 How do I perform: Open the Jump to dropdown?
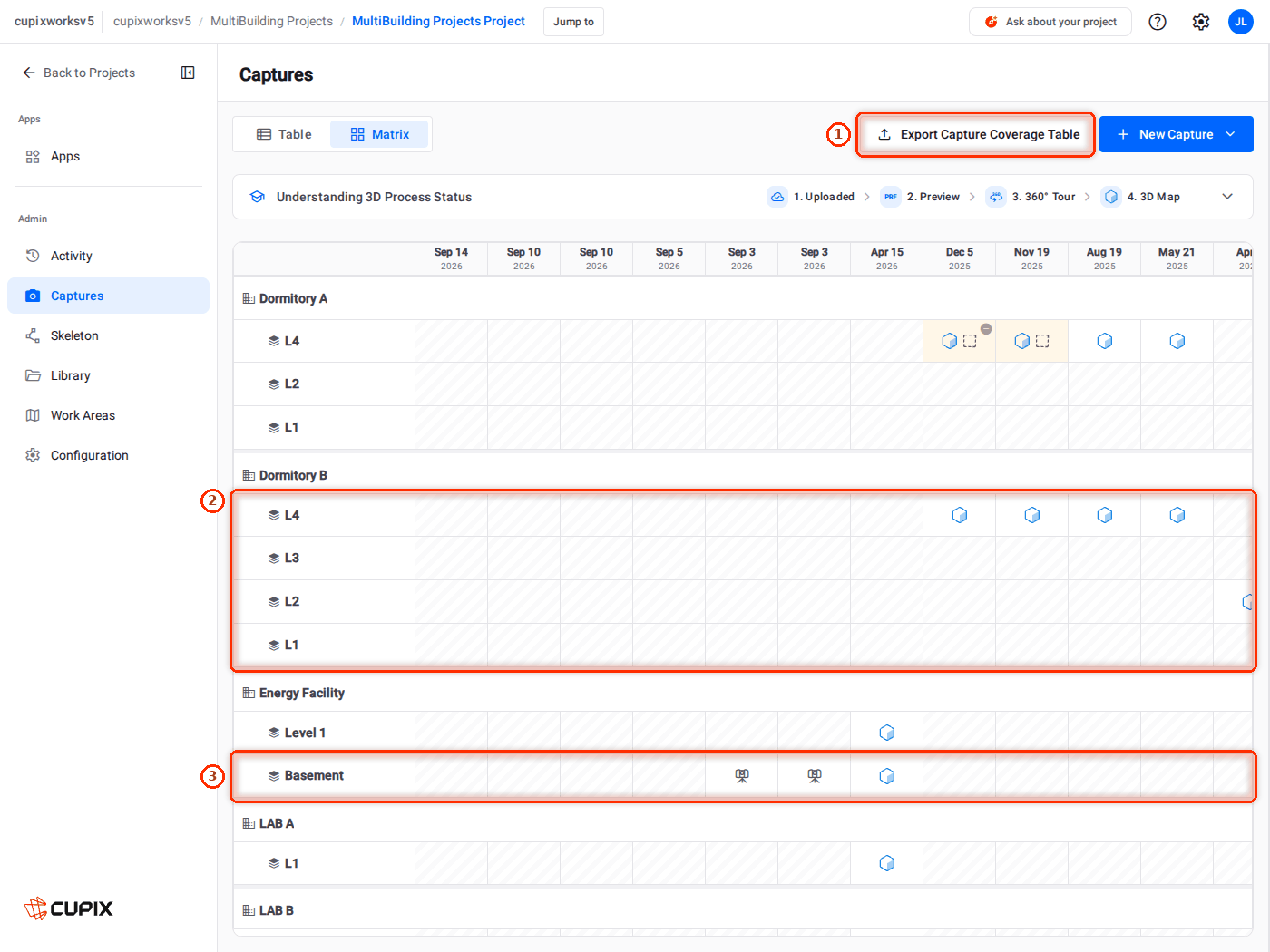[573, 22]
